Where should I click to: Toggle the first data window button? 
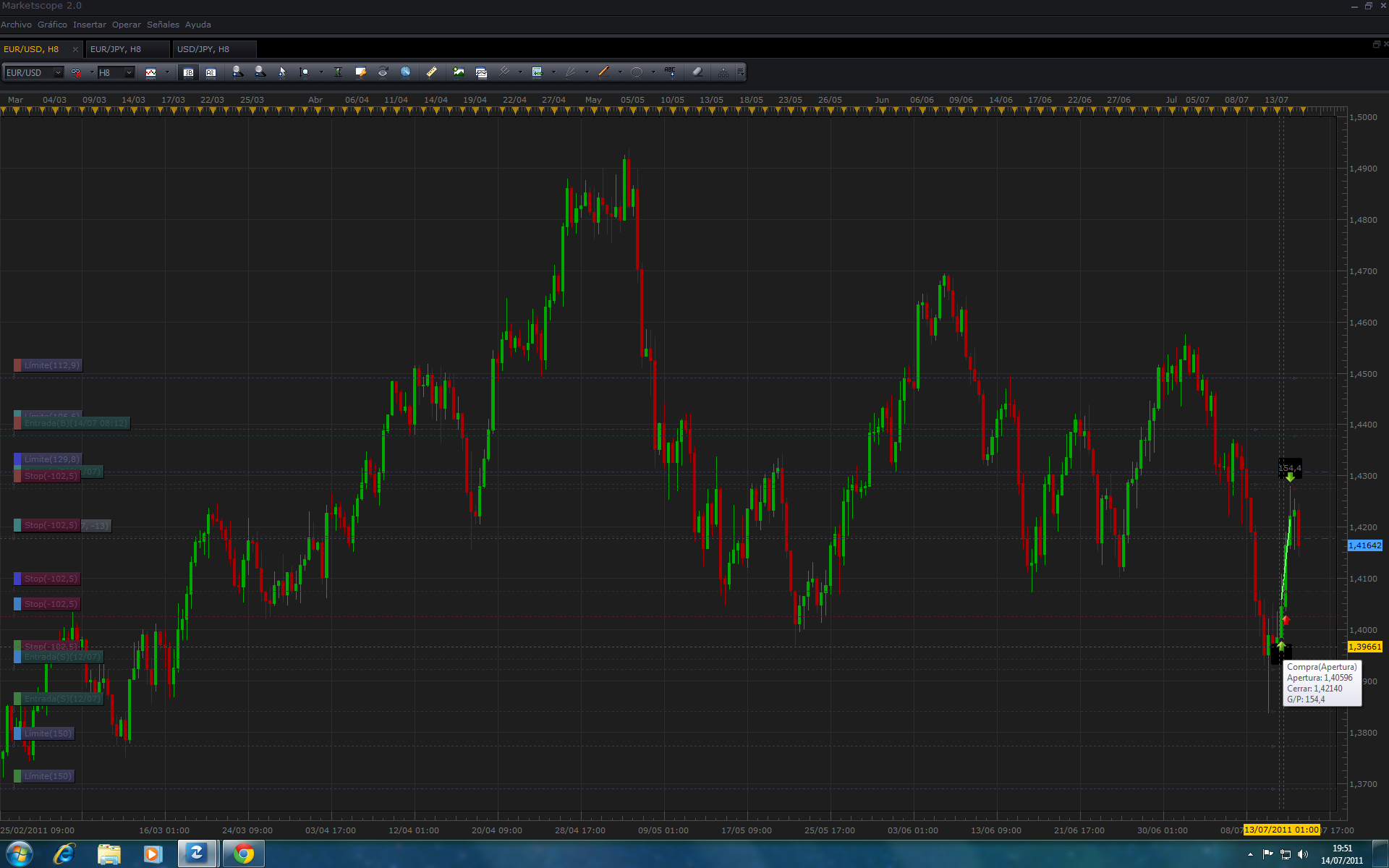188,72
